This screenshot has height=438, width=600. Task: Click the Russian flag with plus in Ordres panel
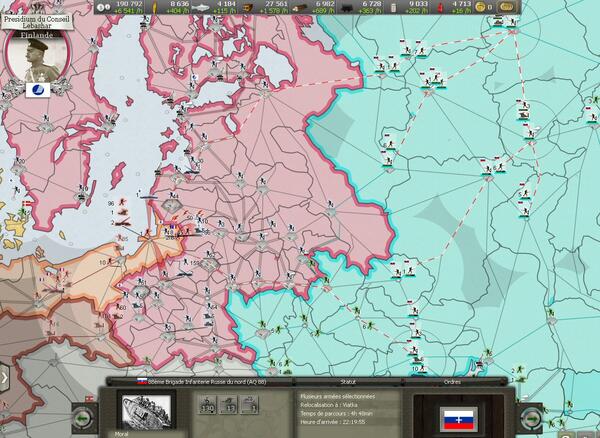point(458,420)
